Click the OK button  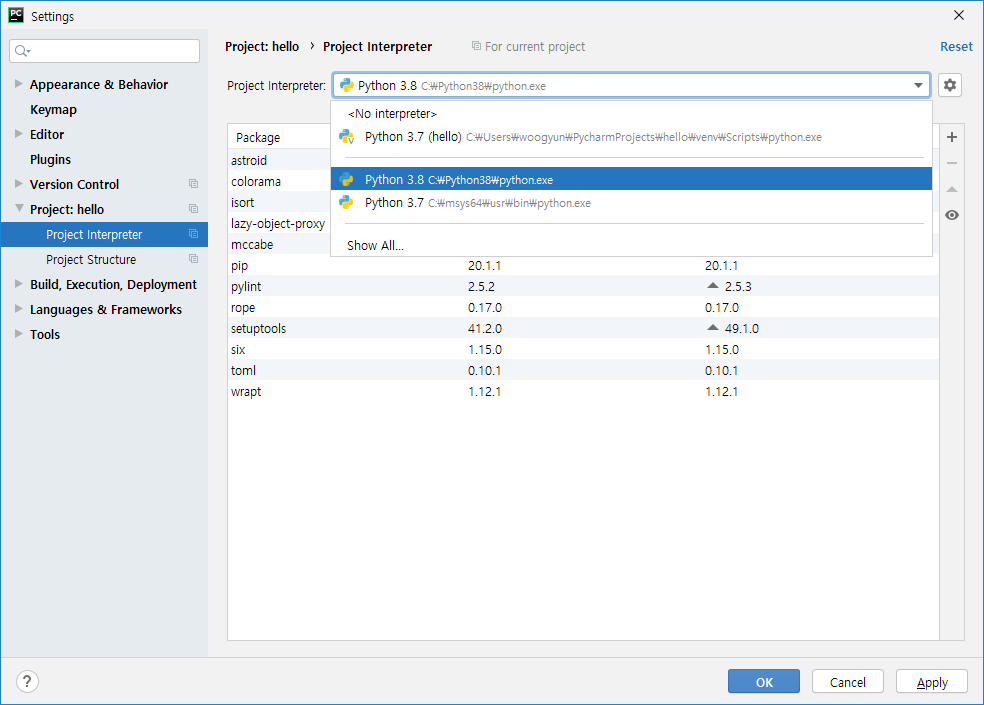[764, 682]
